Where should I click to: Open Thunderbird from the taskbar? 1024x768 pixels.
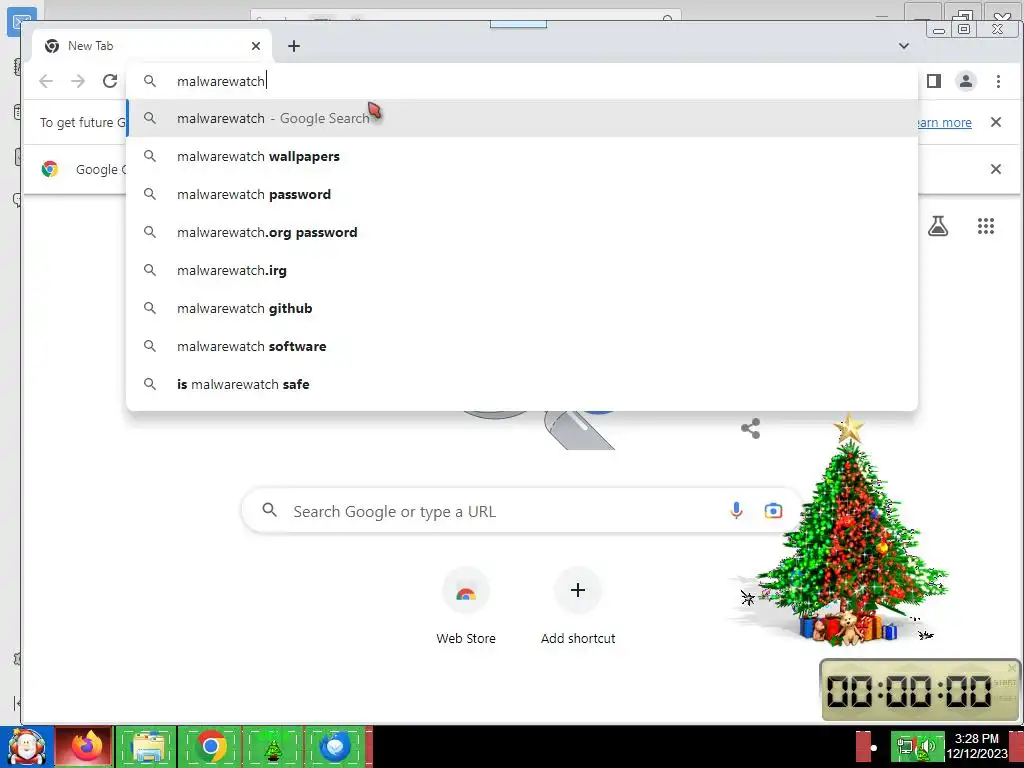335,747
